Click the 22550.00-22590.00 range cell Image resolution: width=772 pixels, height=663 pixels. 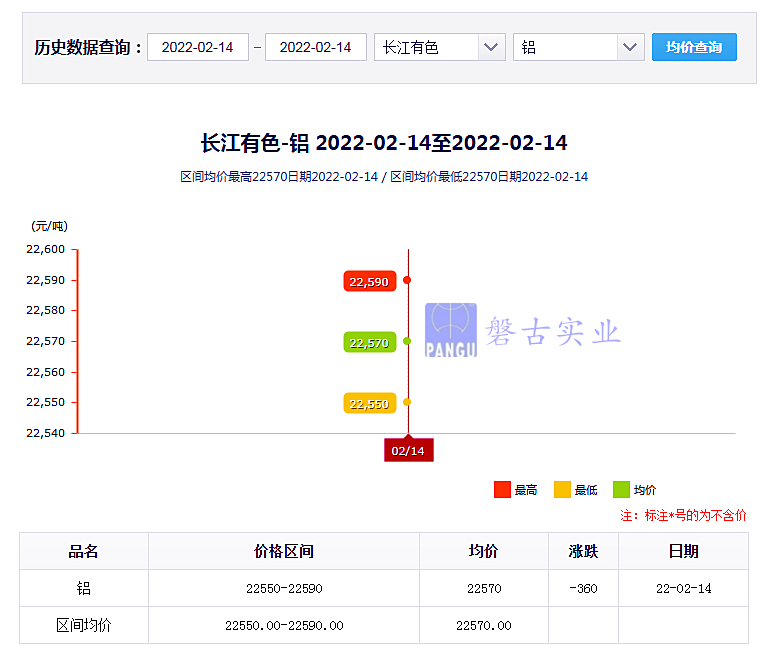click(x=284, y=626)
